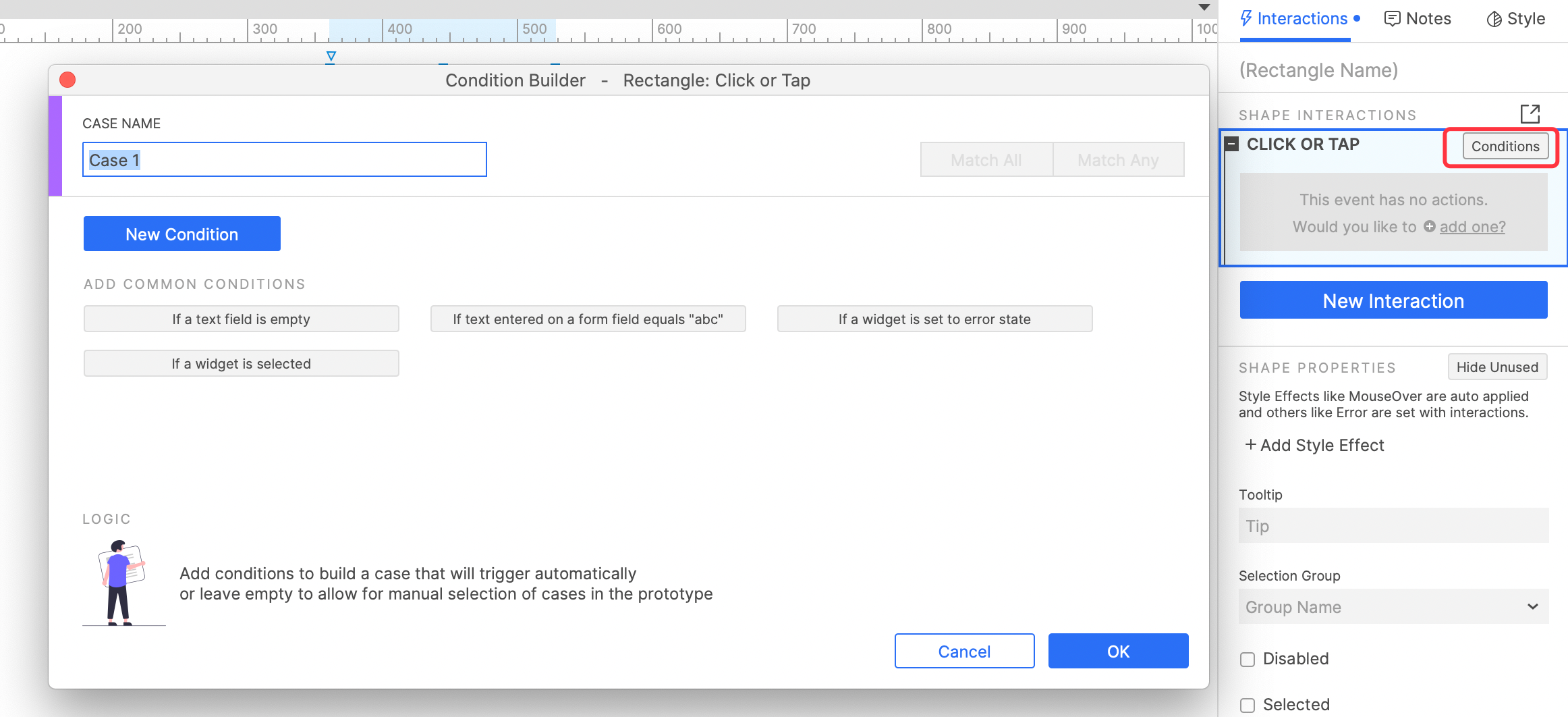Click the Add Style Effect plus icon
Image resolution: width=1568 pixels, height=717 pixels.
coord(1250,445)
